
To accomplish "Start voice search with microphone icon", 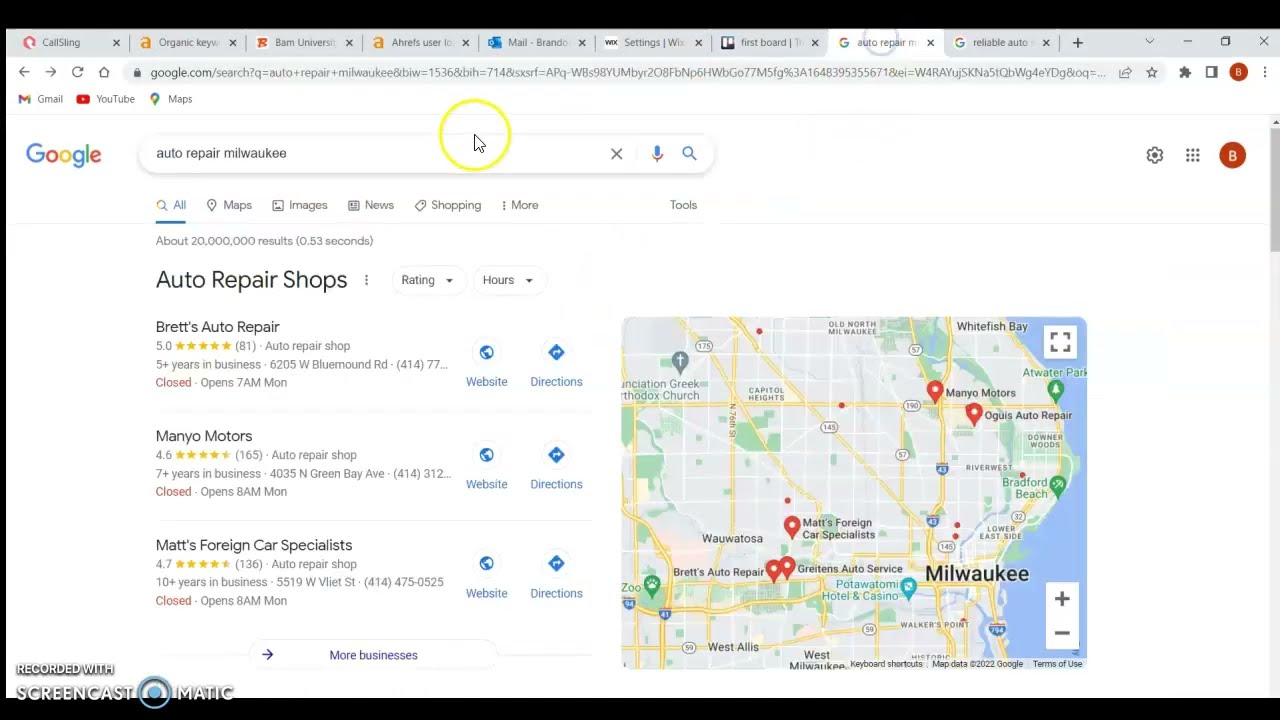I will point(657,154).
